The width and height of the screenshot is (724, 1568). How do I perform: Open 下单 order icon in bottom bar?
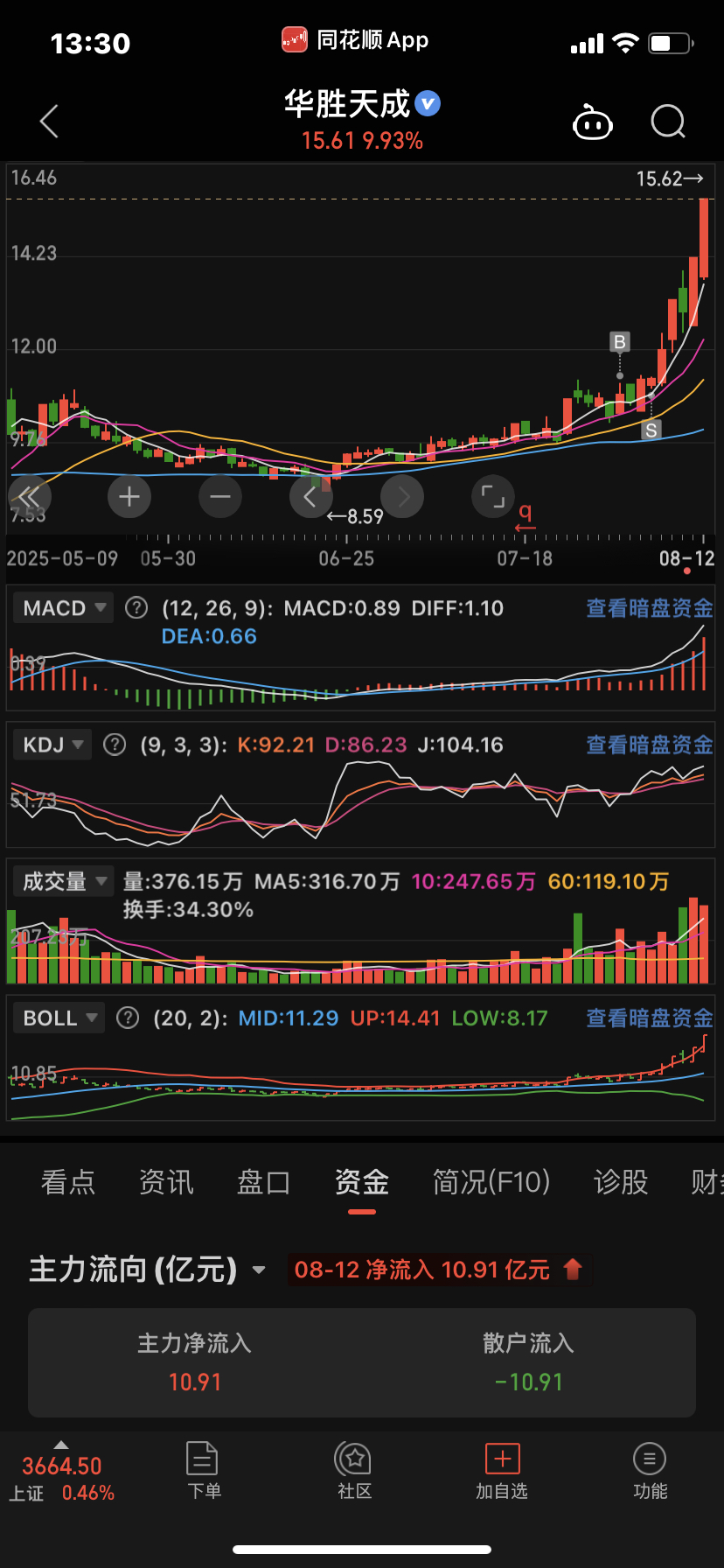tap(203, 1470)
